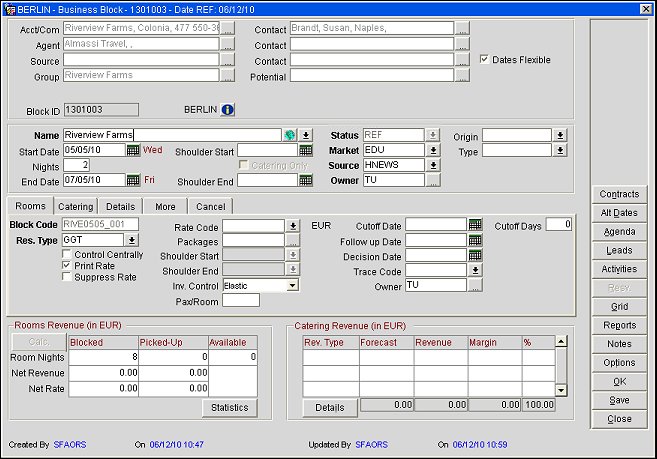The image size is (657, 459).
Task: Uncheck the Dates Flexible checkbox
Action: [485, 60]
